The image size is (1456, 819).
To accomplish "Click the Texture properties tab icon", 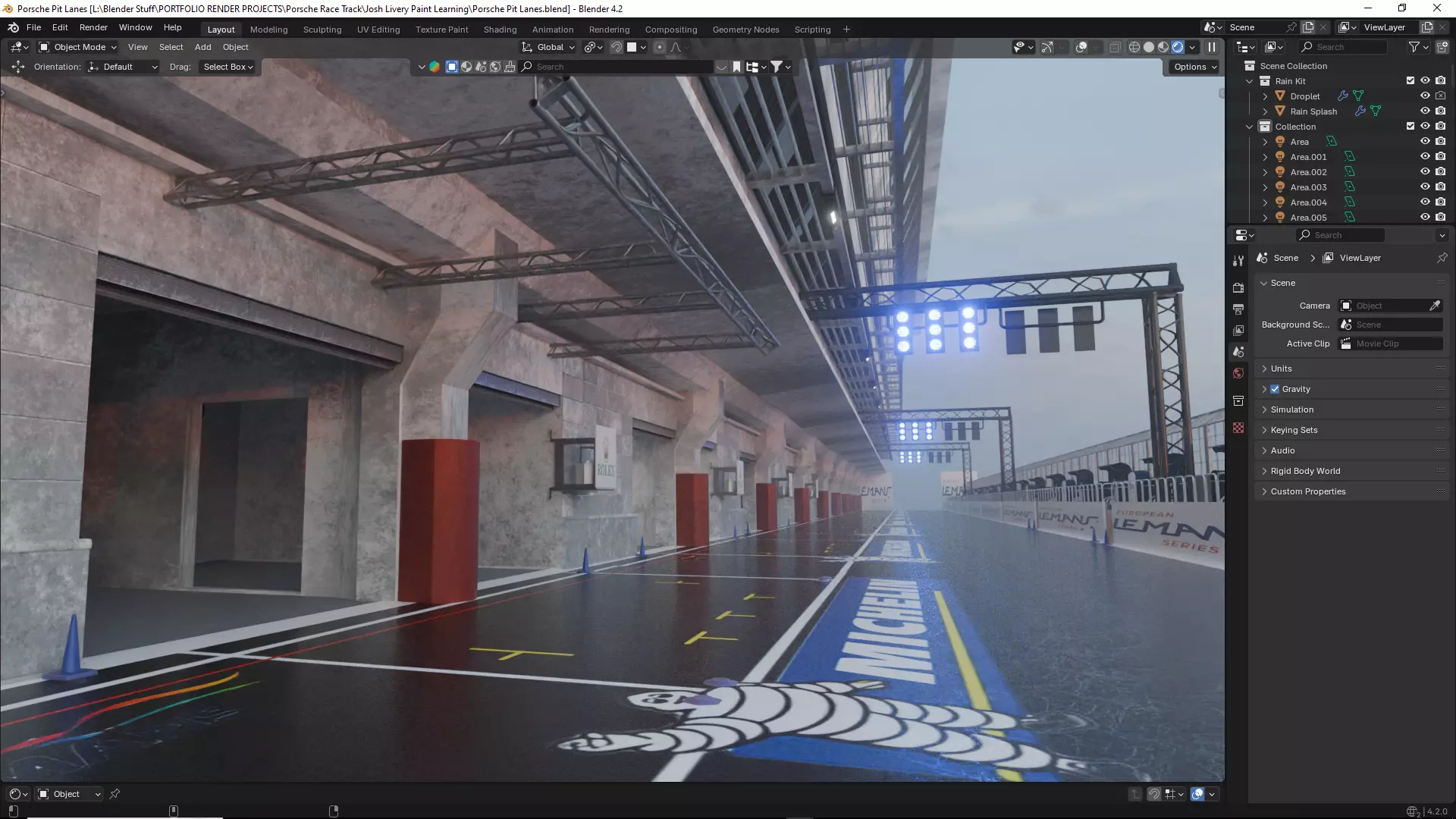I will pos(1238,428).
